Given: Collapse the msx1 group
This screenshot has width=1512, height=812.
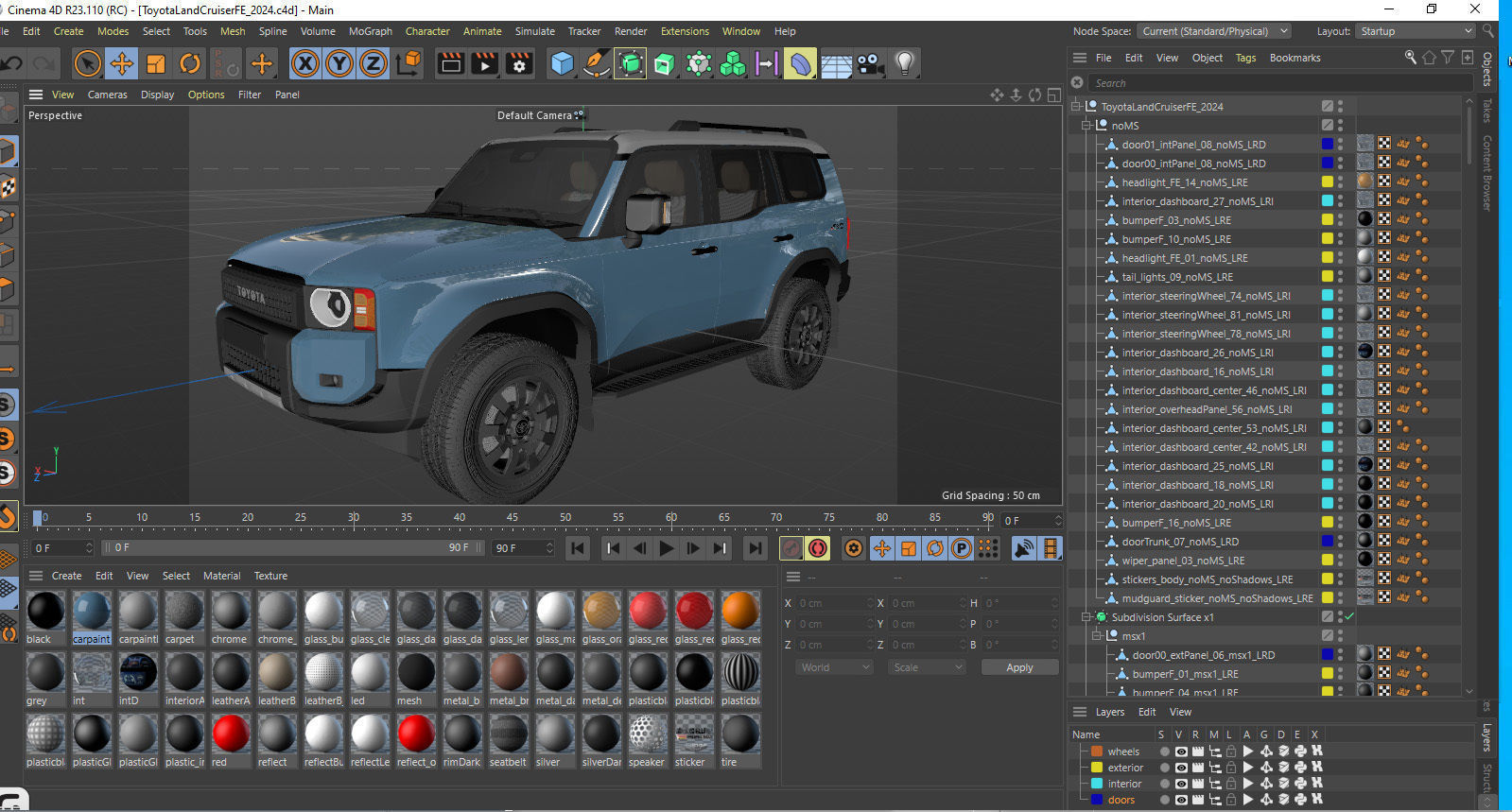Looking at the screenshot, I should pyautogui.click(x=1097, y=636).
